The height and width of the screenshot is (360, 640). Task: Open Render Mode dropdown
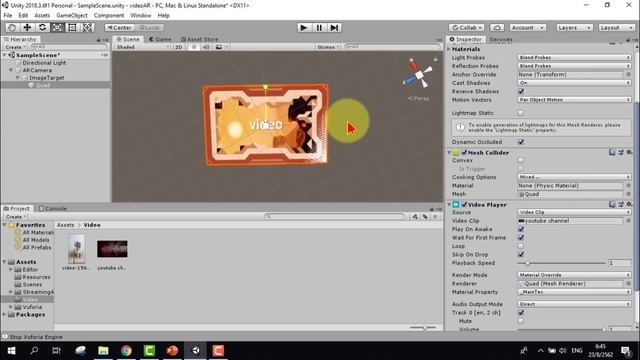(574, 275)
